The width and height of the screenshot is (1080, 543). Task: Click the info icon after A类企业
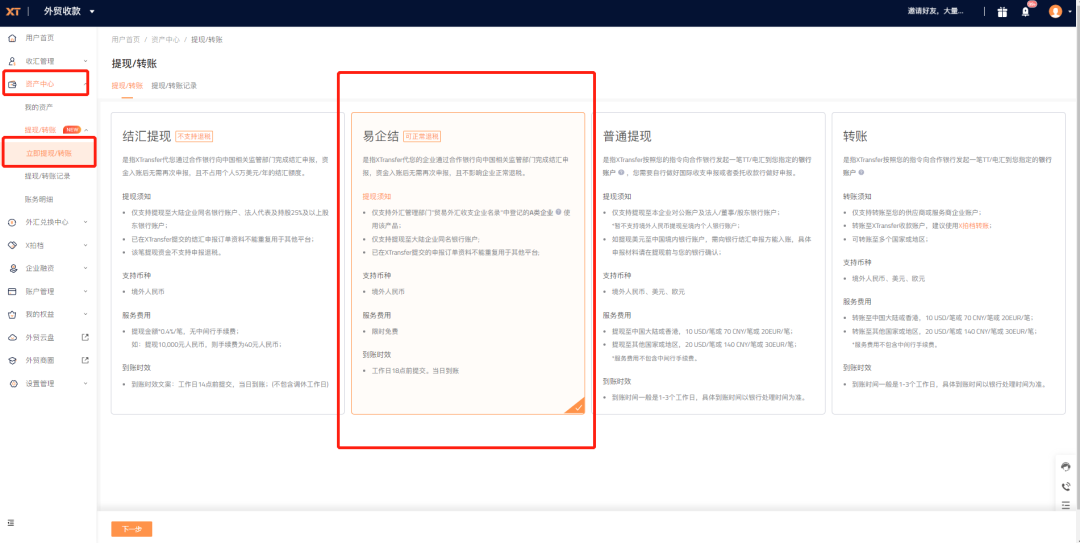(559, 212)
